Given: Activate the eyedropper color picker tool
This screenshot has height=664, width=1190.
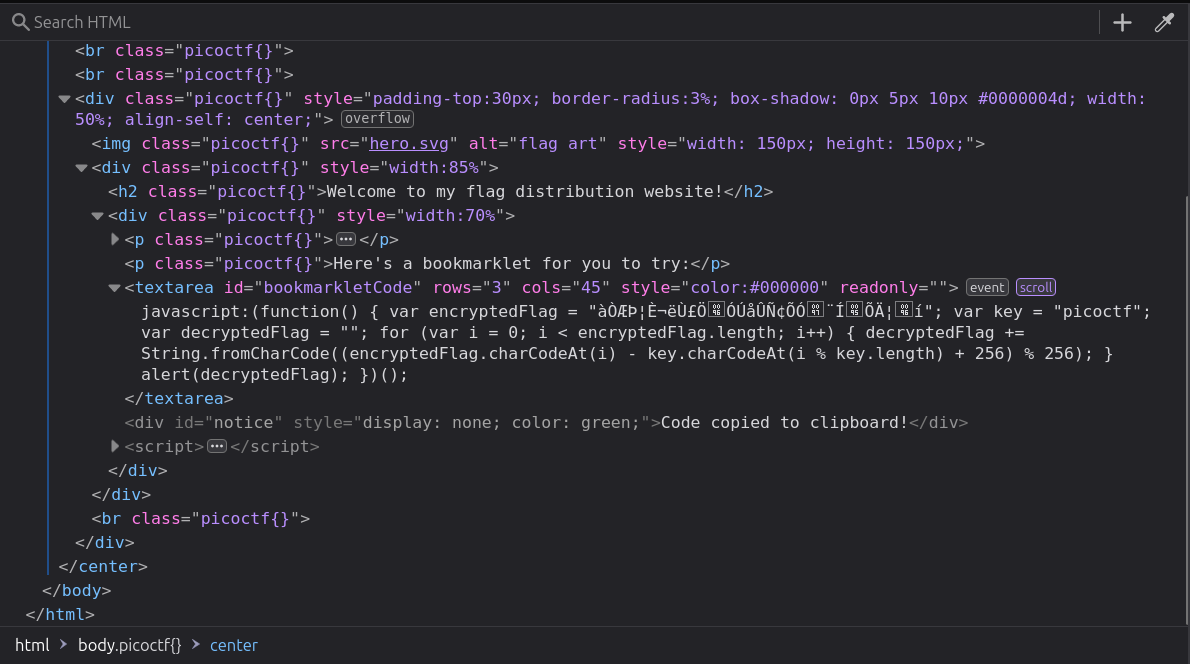Looking at the screenshot, I should point(1164,23).
